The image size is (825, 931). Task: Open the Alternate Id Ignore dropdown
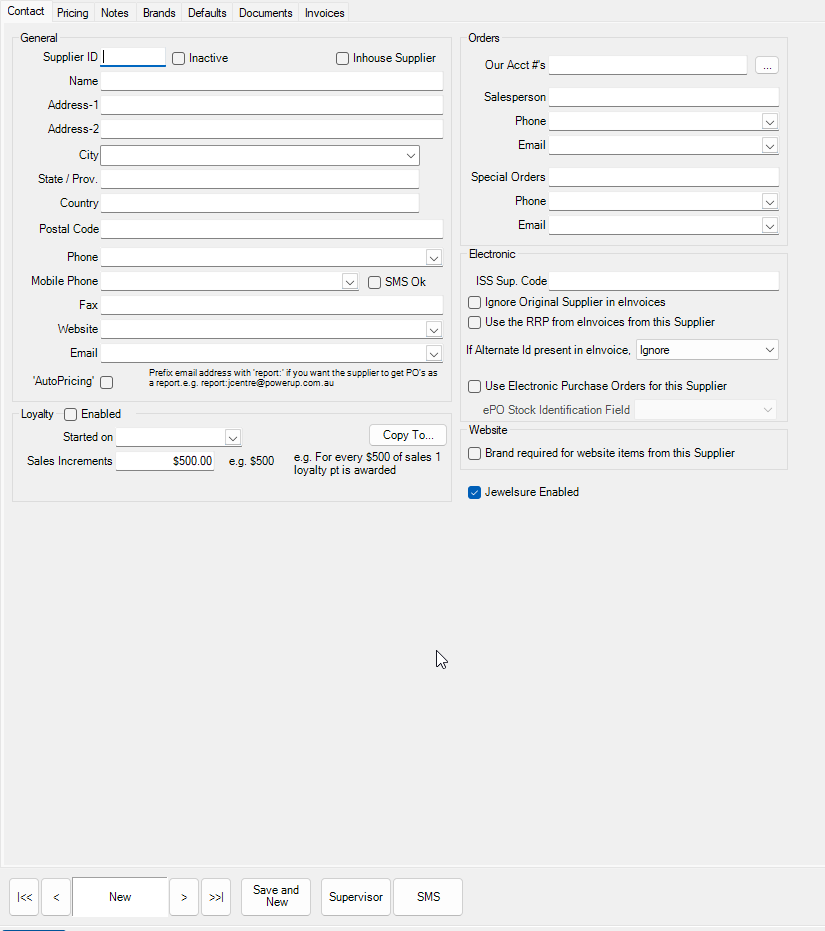(707, 350)
